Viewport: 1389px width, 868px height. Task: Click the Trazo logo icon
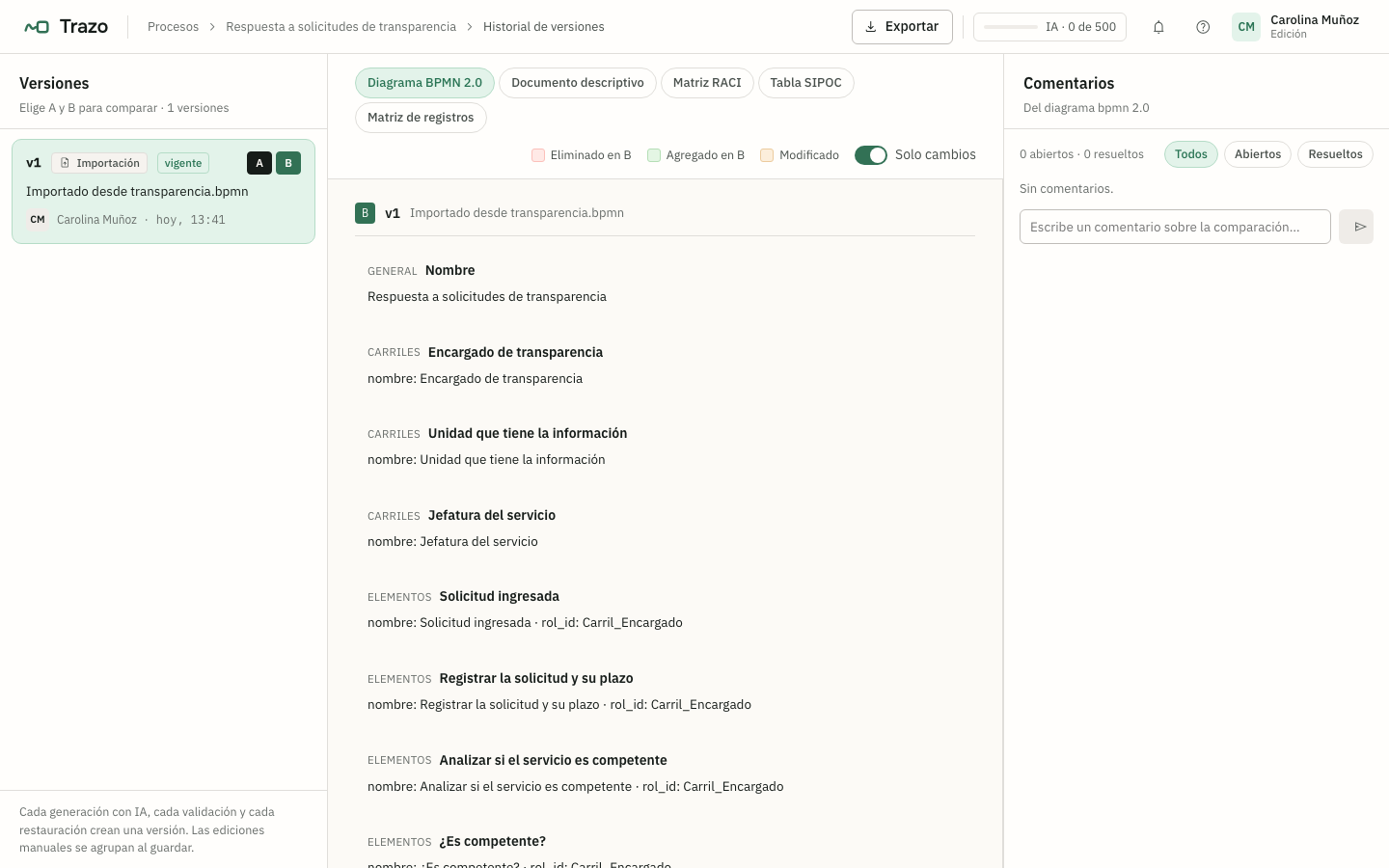[x=37, y=27]
